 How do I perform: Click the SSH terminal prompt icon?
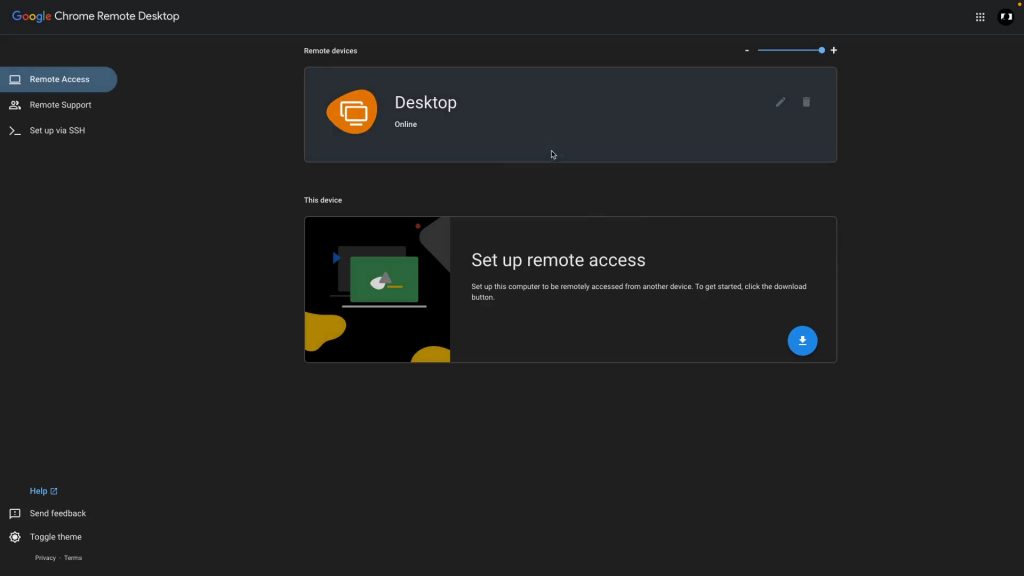(14, 131)
